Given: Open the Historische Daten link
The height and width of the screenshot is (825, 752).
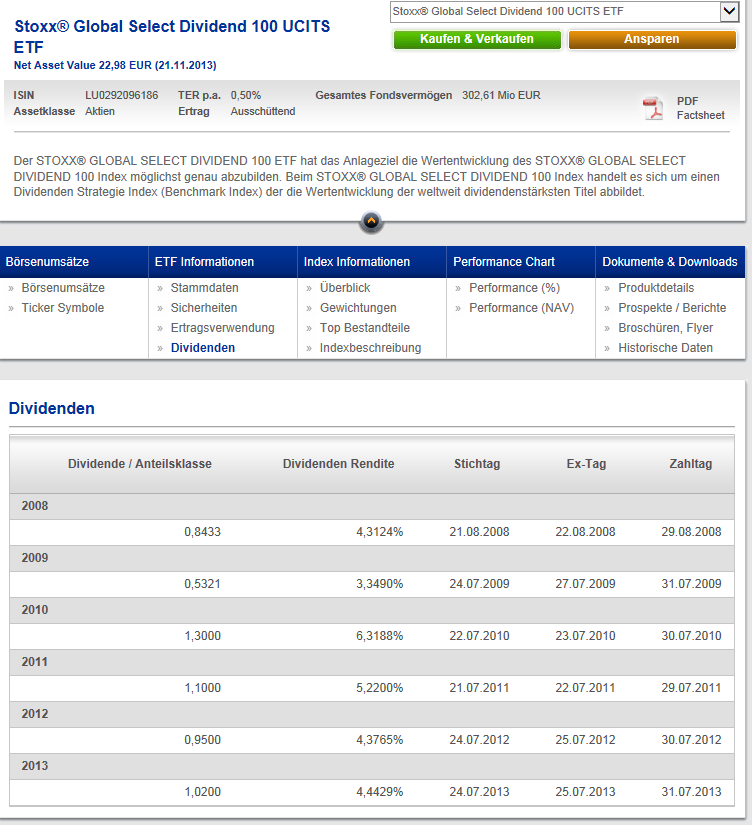Looking at the screenshot, I should 666,348.
